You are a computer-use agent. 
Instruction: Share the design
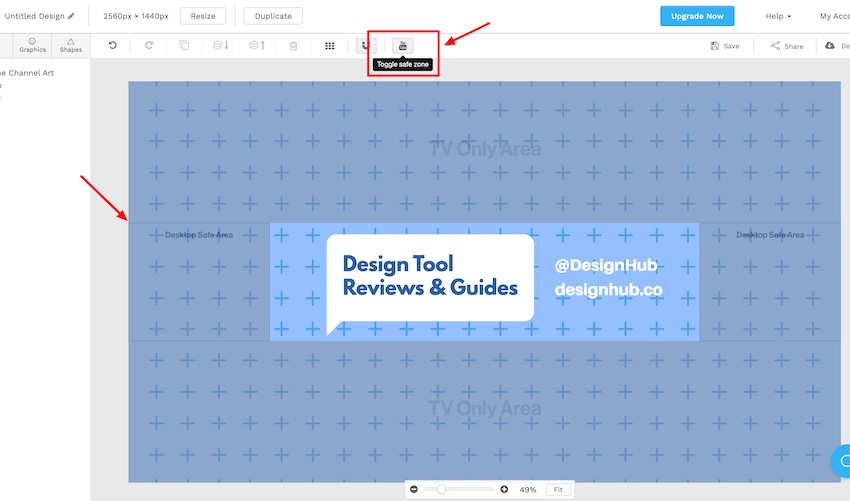(787, 46)
